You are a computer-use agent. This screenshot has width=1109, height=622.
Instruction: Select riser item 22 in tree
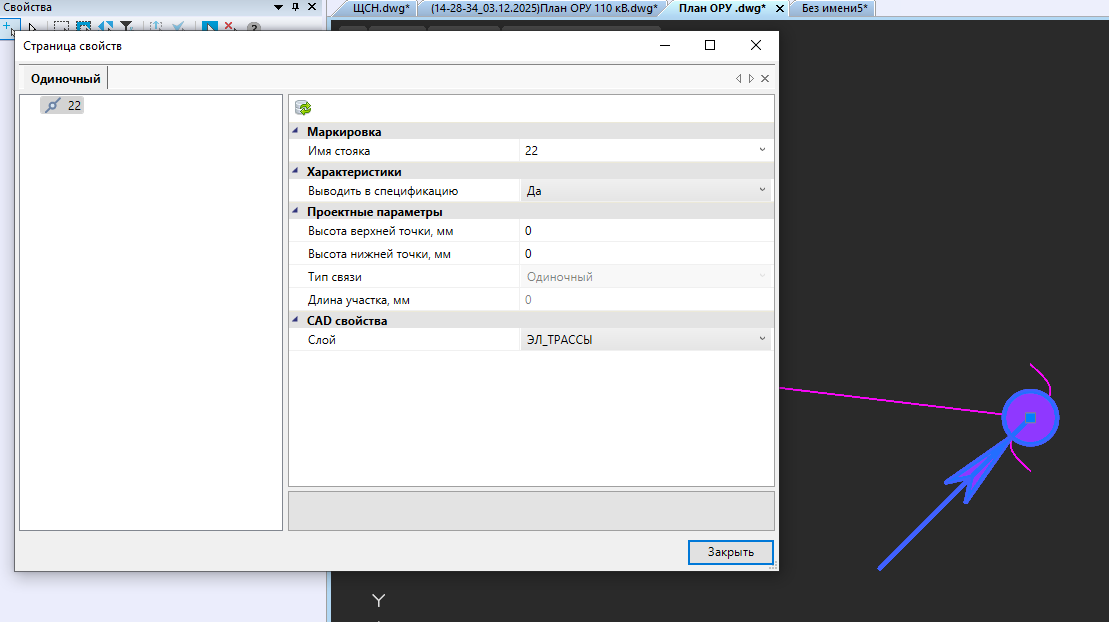point(64,105)
